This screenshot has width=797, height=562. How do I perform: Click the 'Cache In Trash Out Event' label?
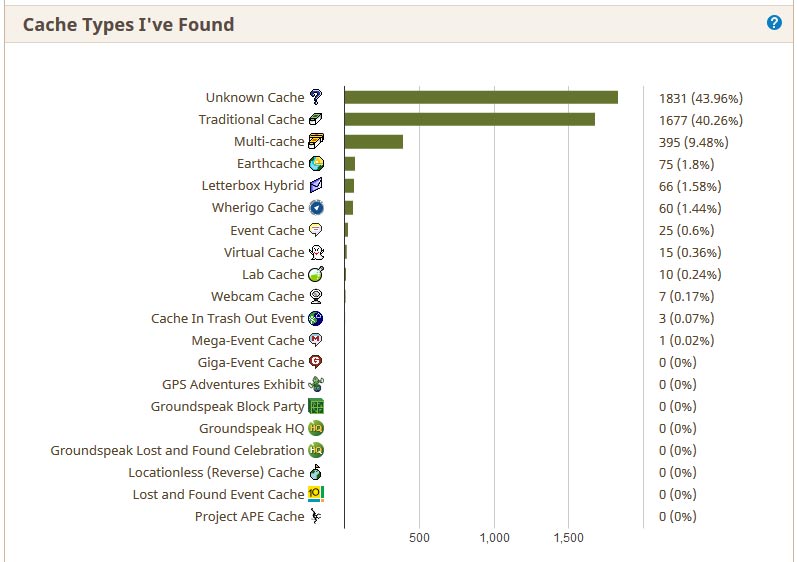[x=228, y=319]
